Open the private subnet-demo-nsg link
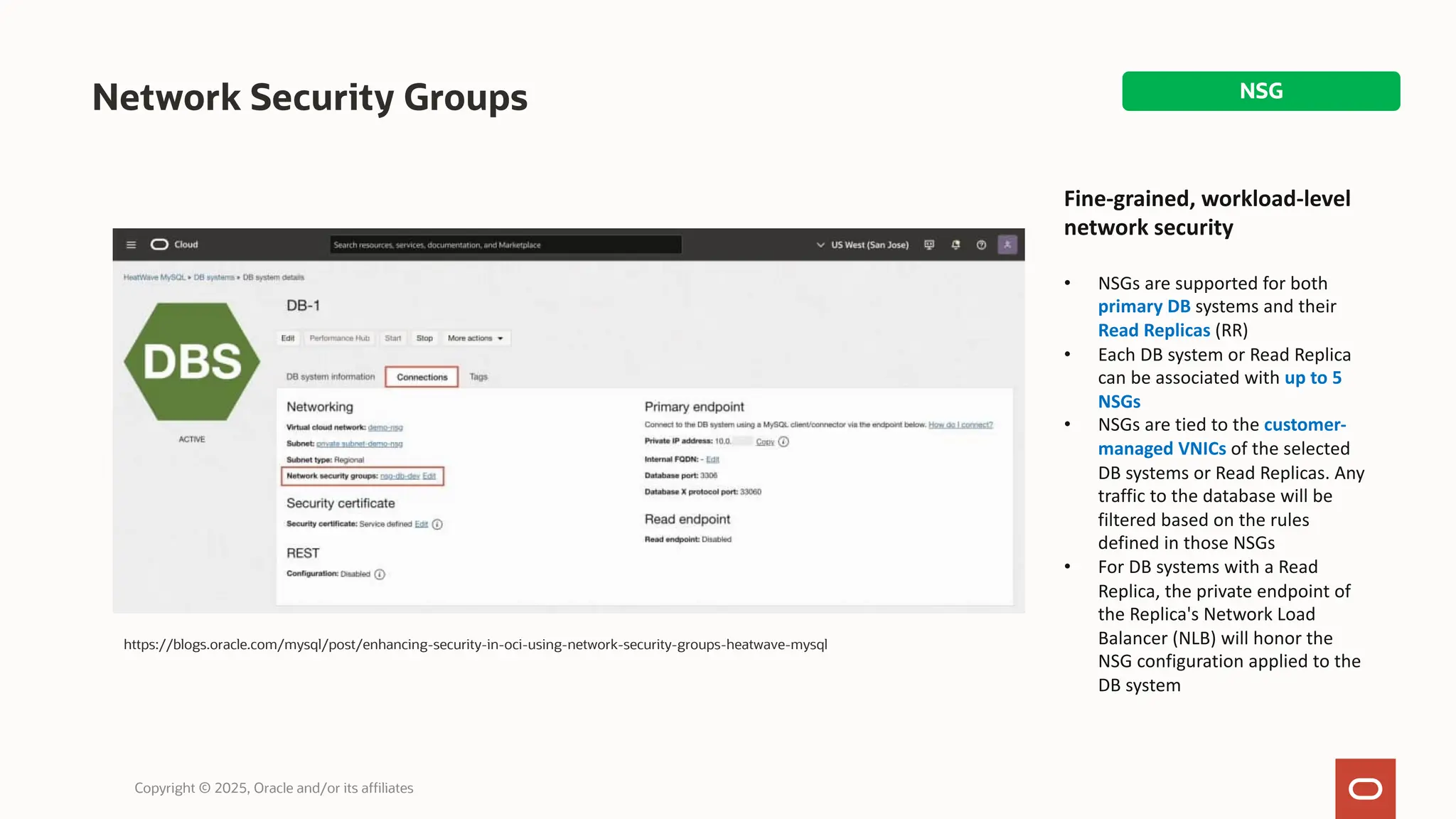 359,444
